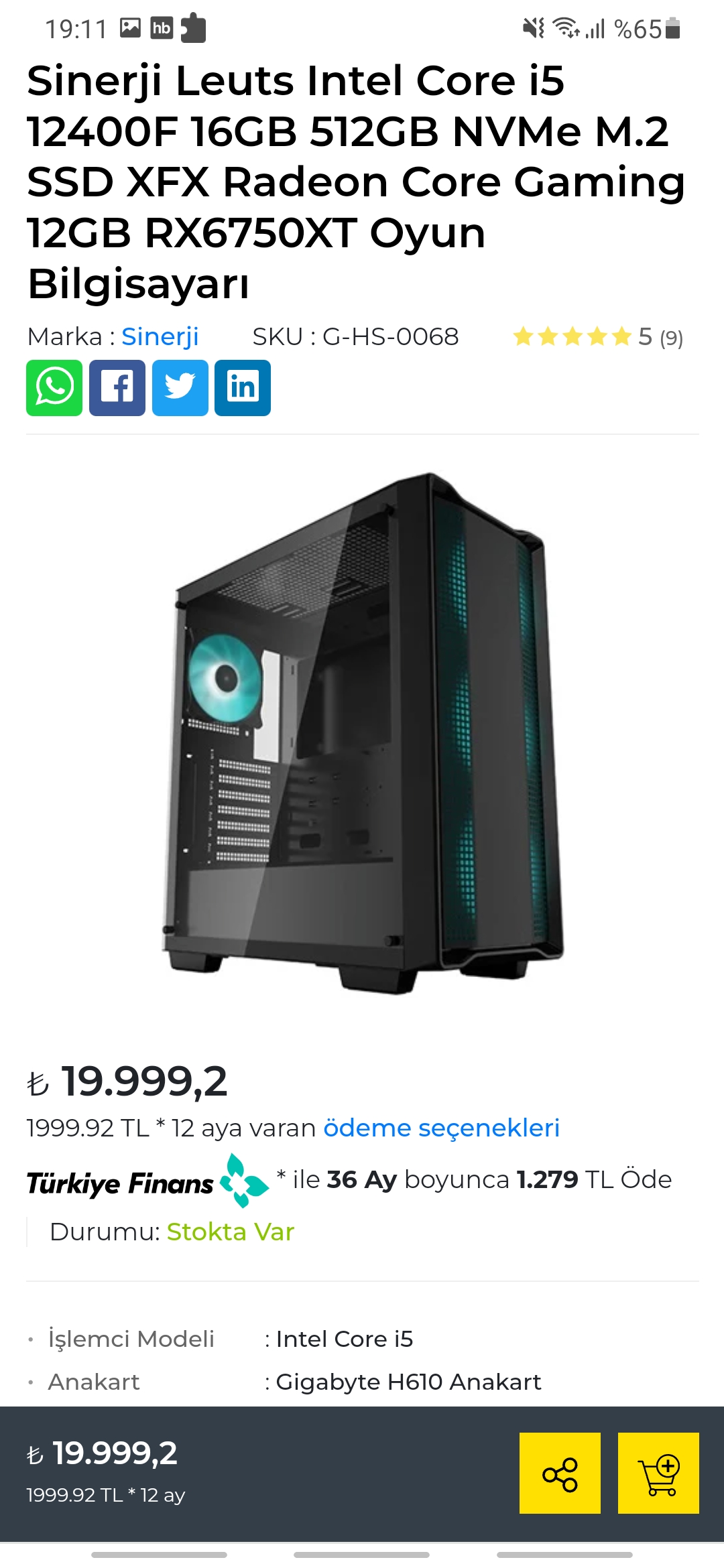724x1568 pixels.
Task: Tap the product title heading
Action: click(x=356, y=182)
